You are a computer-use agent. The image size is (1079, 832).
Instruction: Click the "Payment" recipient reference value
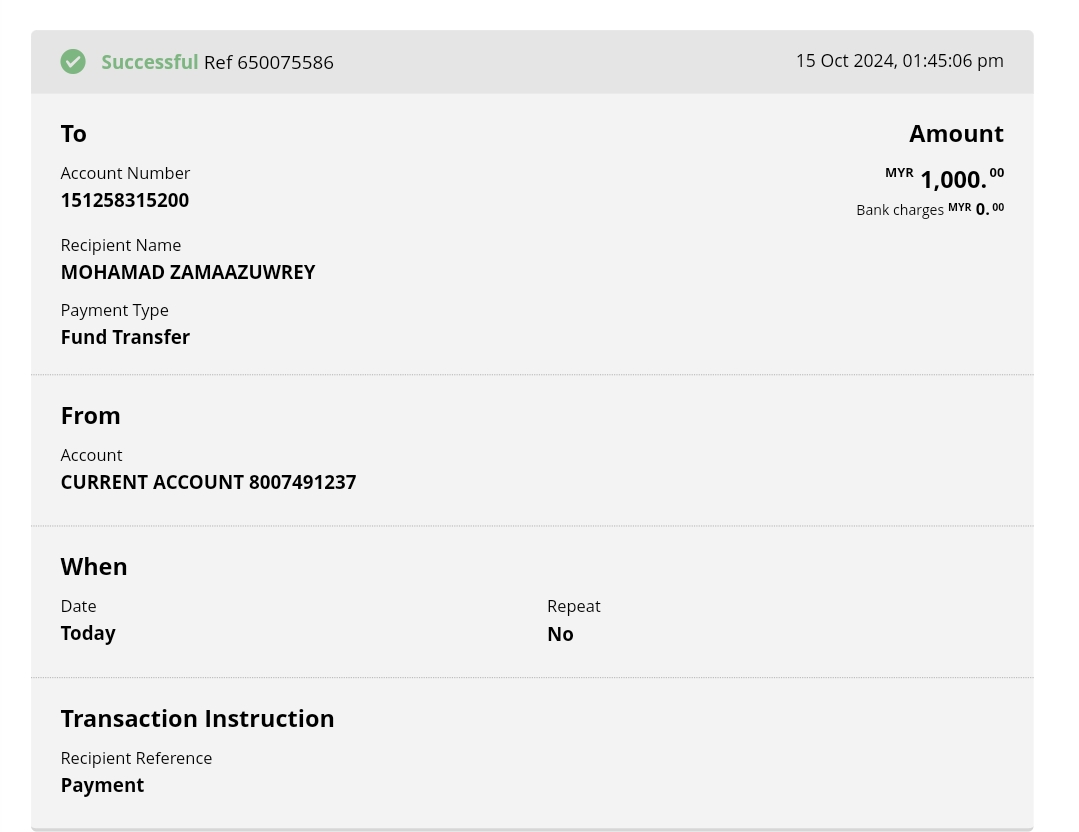pyautogui.click(x=102, y=785)
